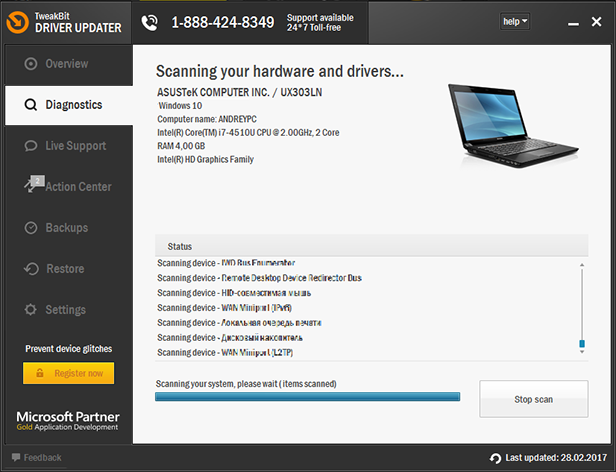Click the Intel(R) HD Graphics Family text
The height and width of the screenshot is (472, 616).
point(205,159)
